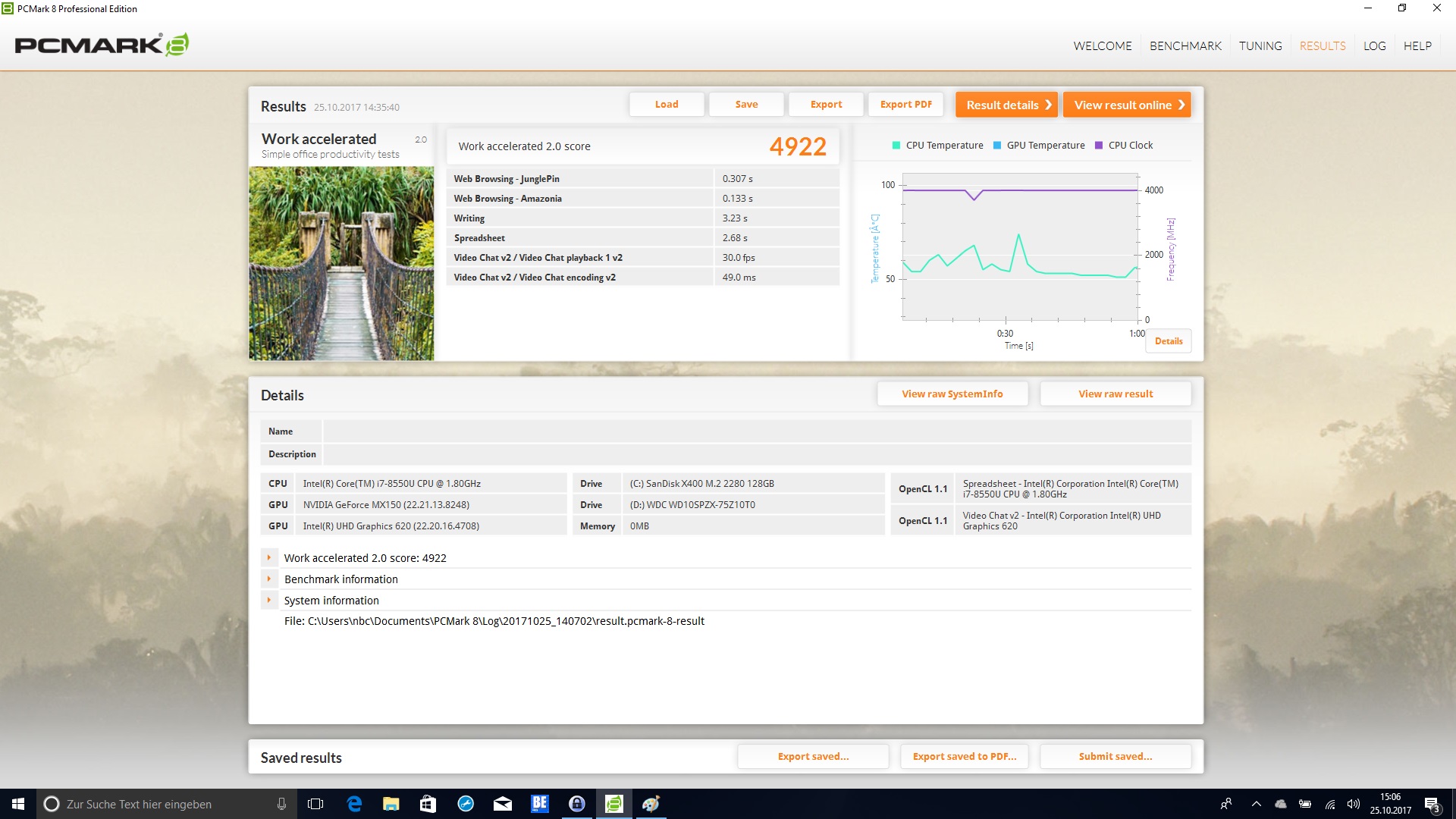Screen dimensions: 1456x819
Task: Expand Benchmark information section
Action: (268, 579)
